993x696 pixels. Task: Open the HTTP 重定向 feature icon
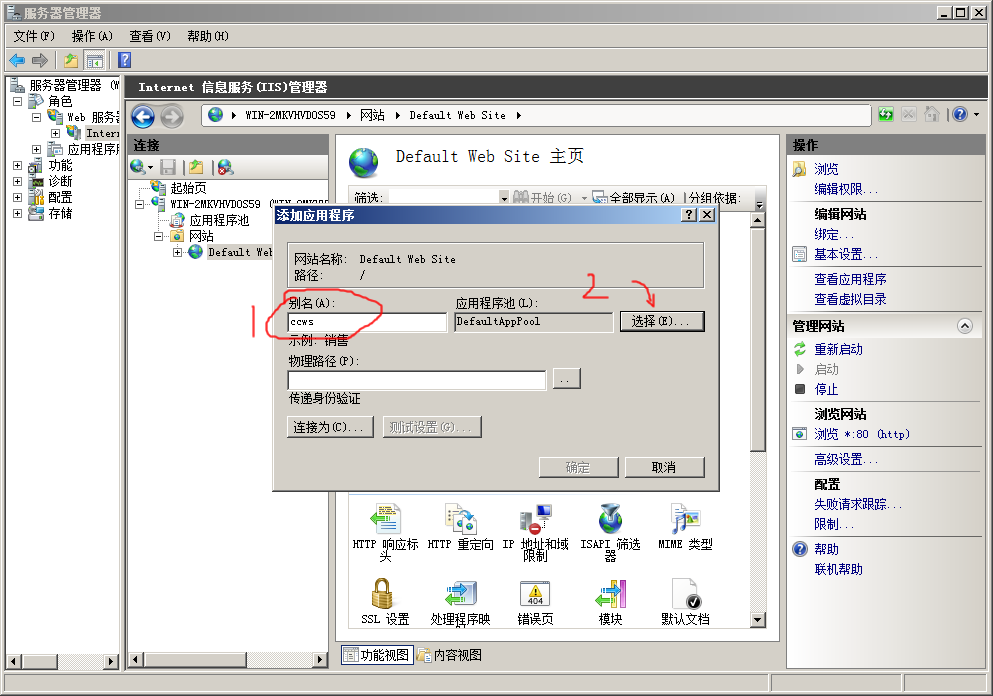pos(460,521)
